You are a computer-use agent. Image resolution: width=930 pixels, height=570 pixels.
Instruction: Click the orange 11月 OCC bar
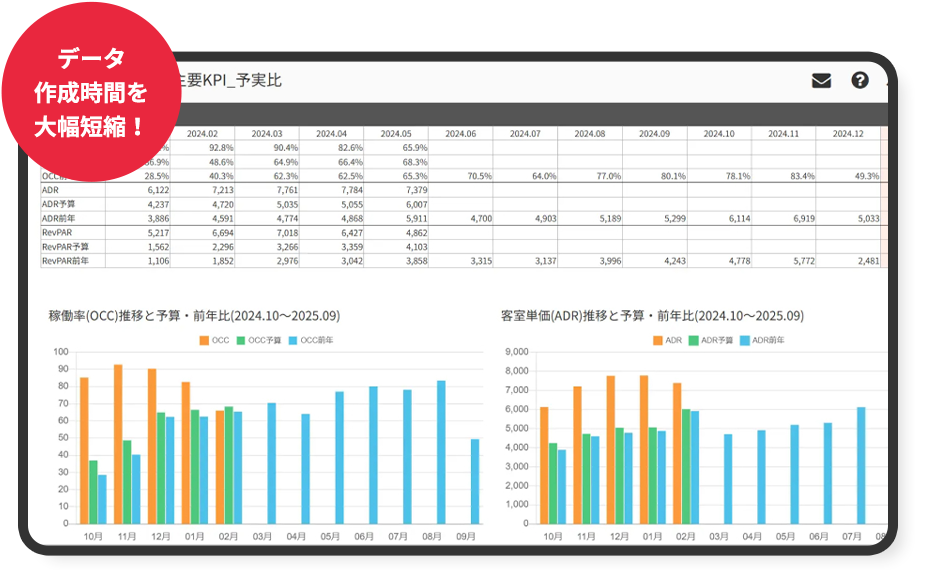click(x=118, y=444)
